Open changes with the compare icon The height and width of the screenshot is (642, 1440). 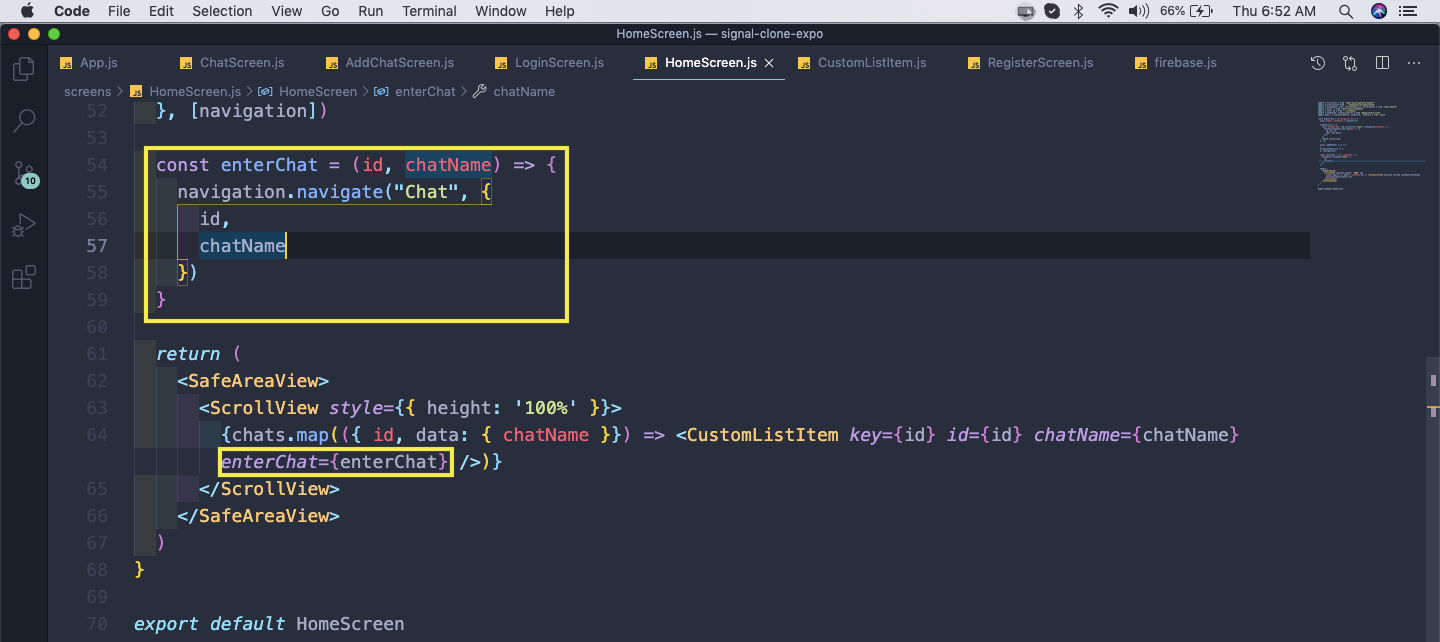click(x=1350, y=63)
